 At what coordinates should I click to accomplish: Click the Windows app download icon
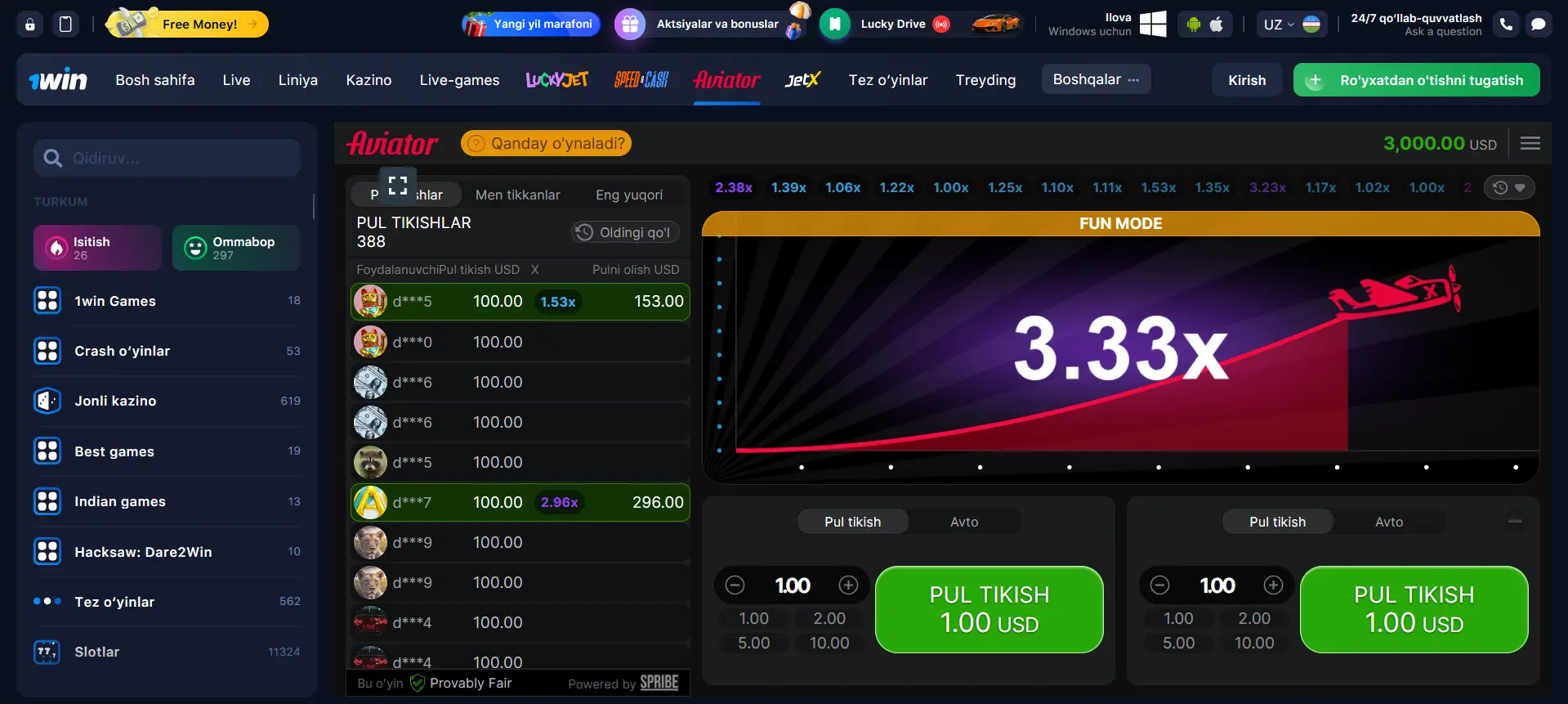pos(1152,25)
